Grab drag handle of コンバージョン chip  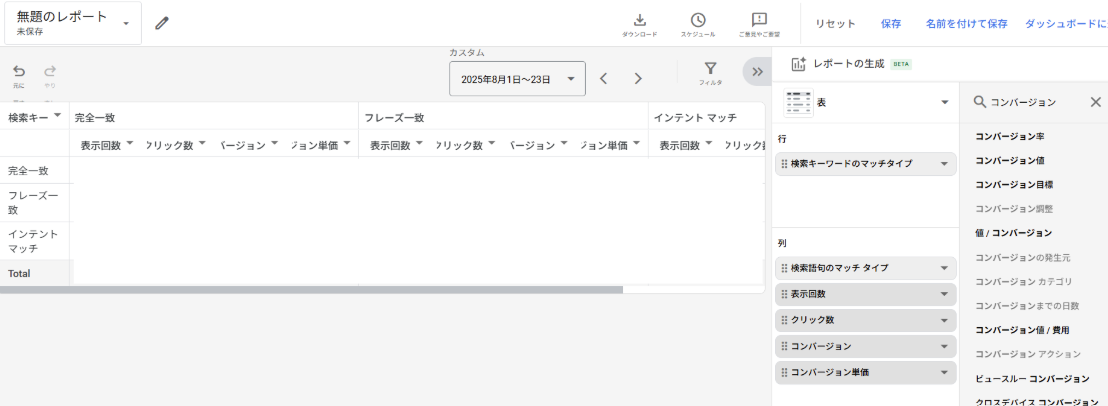(784, 347)
